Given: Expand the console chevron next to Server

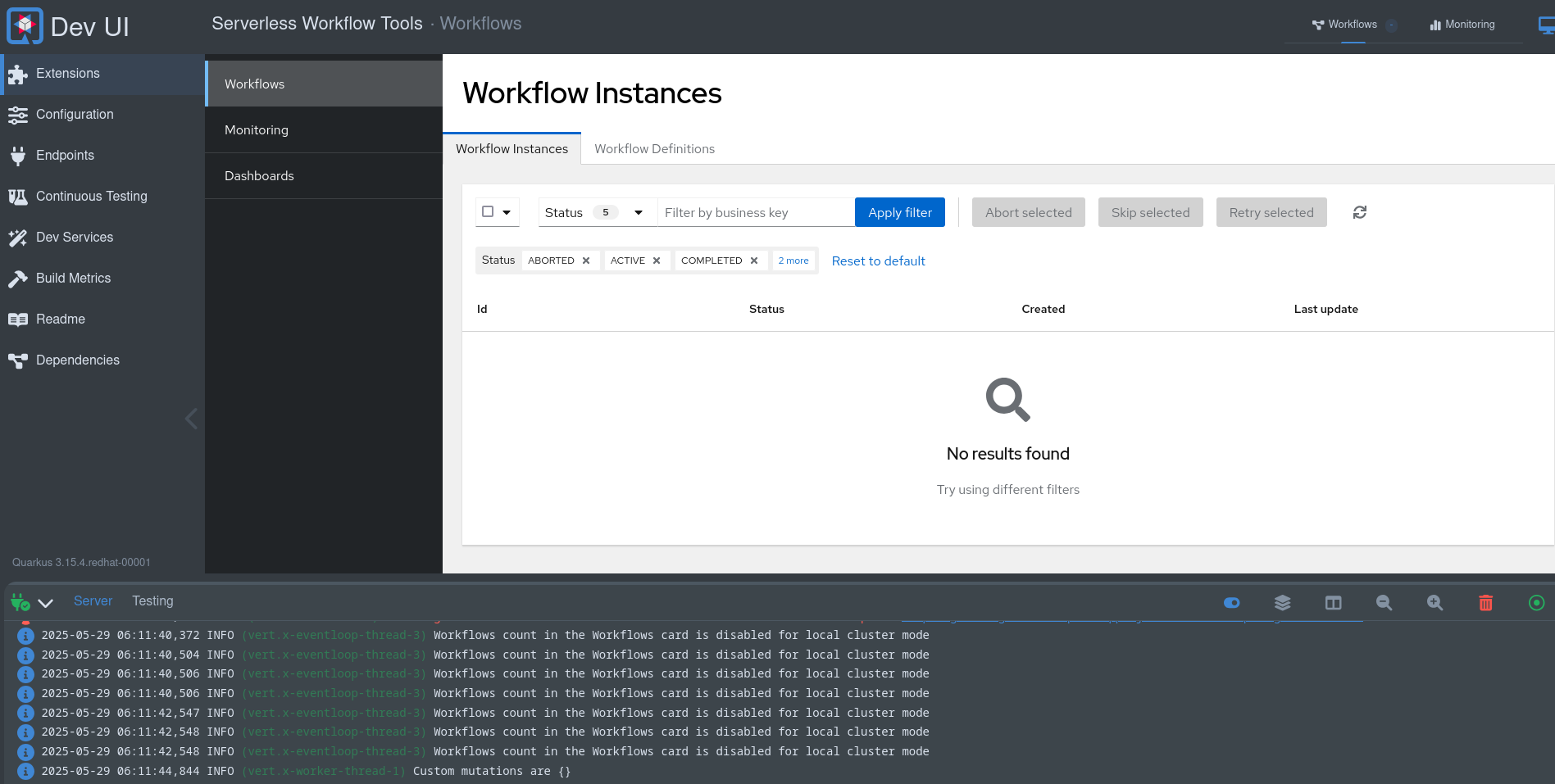Looking at the screenshot, I should [46, 603].
